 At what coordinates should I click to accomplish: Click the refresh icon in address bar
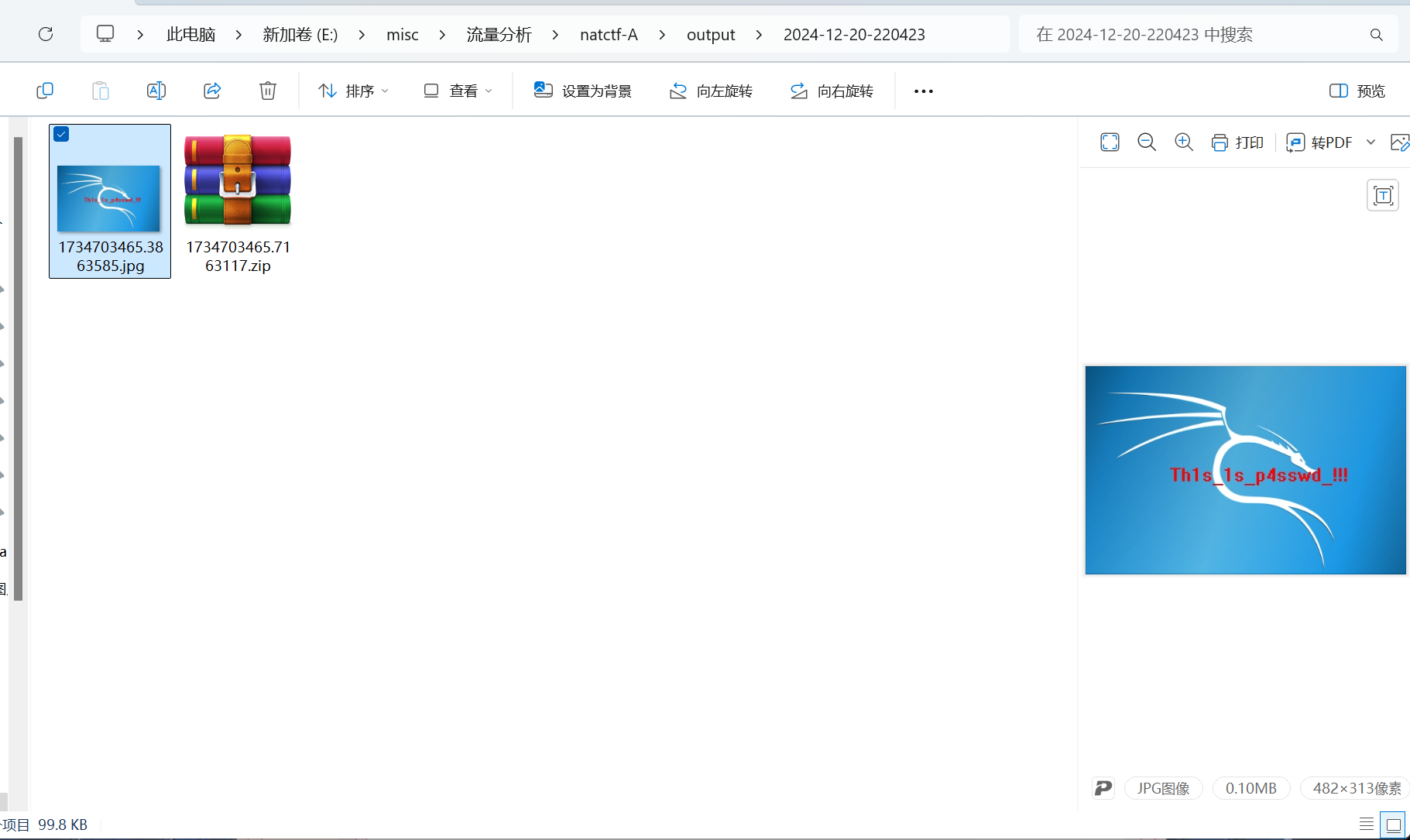click(x=46, y=34)
